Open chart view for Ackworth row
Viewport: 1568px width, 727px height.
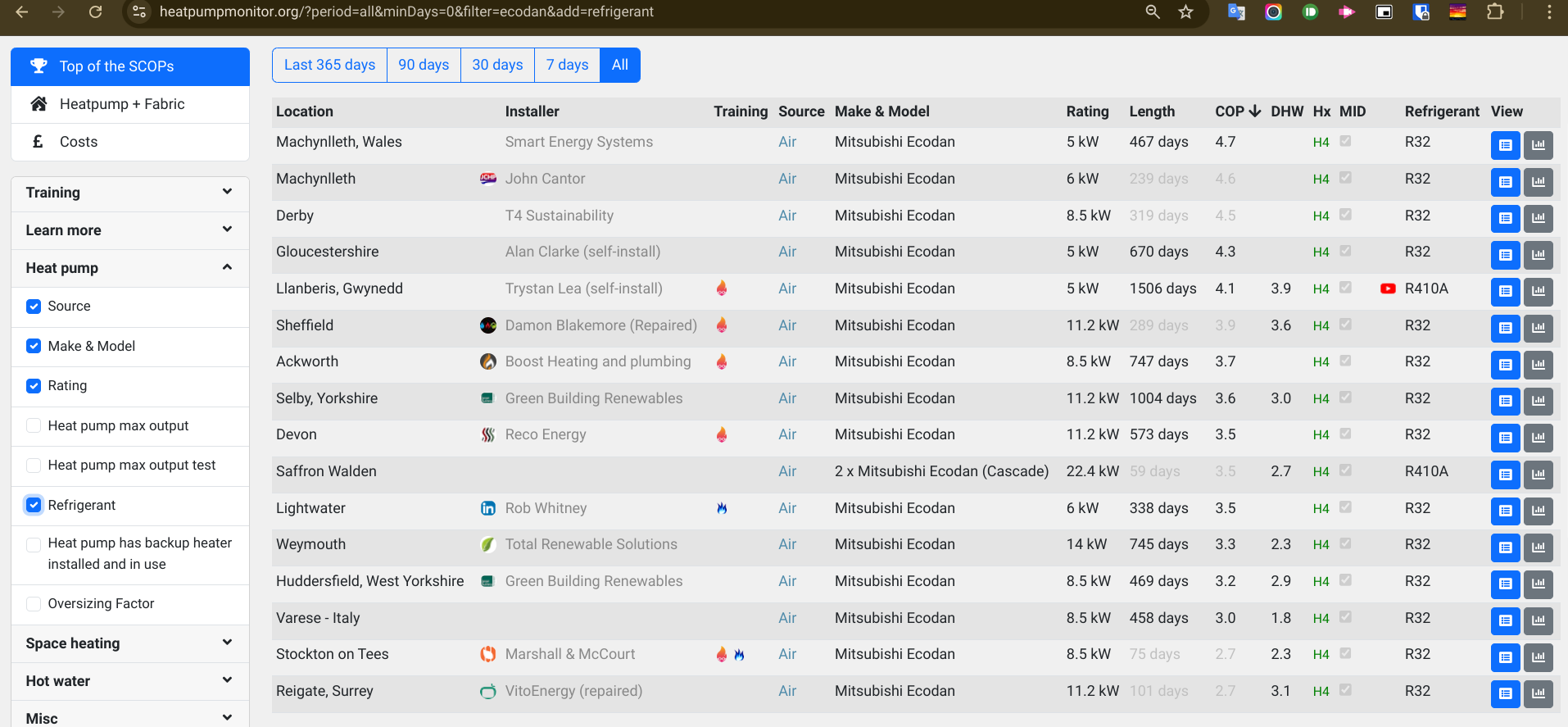pos(1538,365)
